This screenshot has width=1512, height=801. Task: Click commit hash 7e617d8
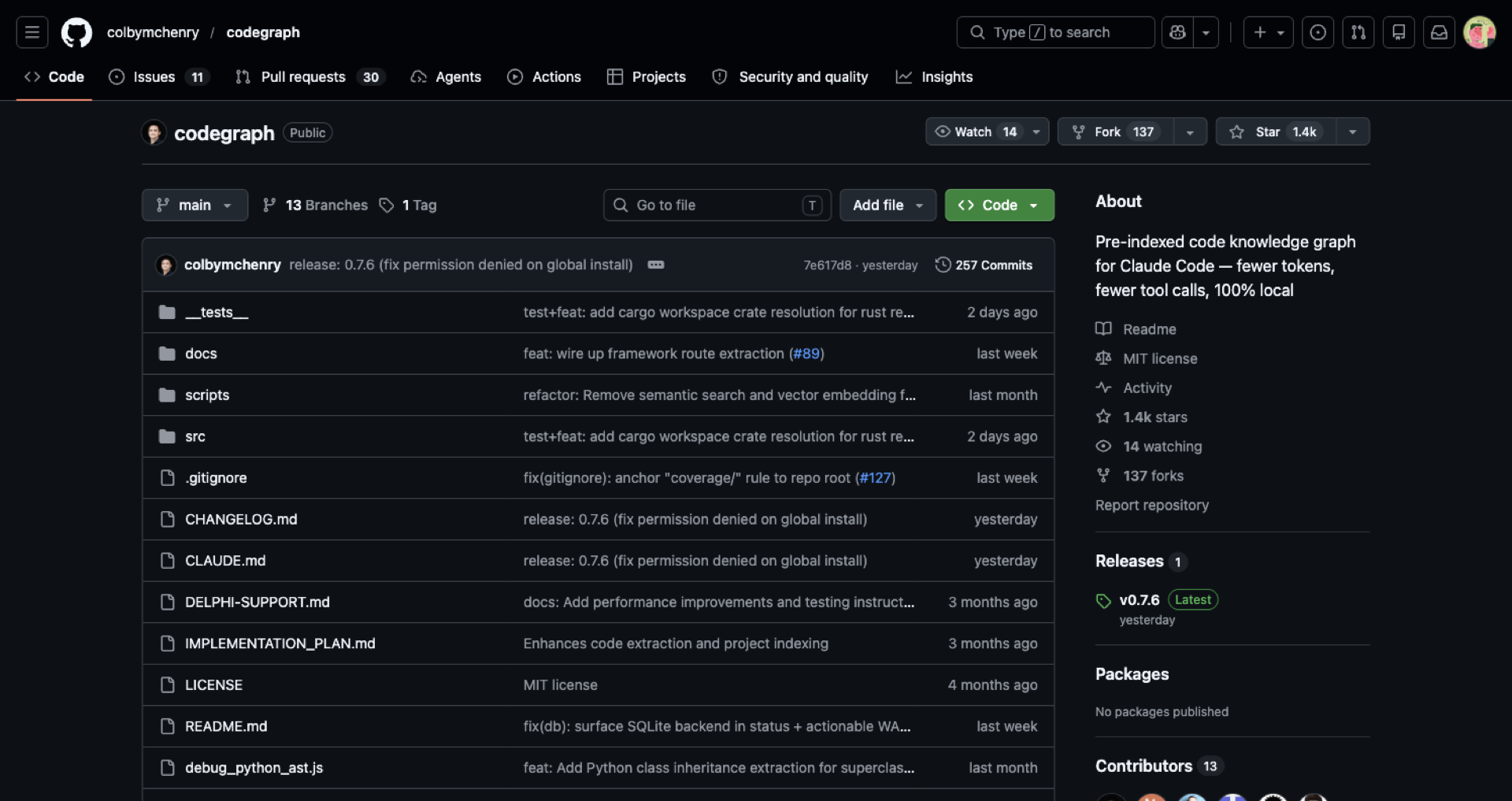tap(827, 265)
